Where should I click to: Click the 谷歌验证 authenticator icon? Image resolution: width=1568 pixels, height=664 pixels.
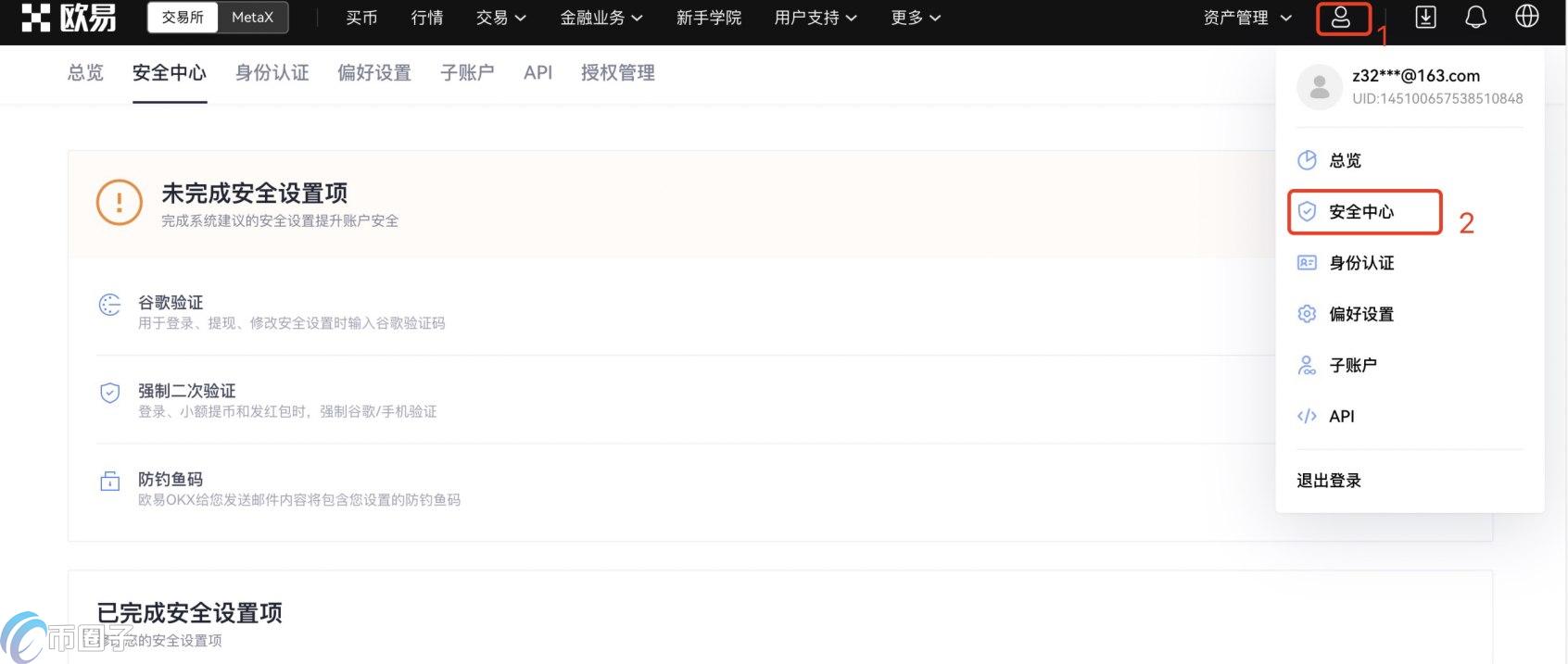coord(109,305)
